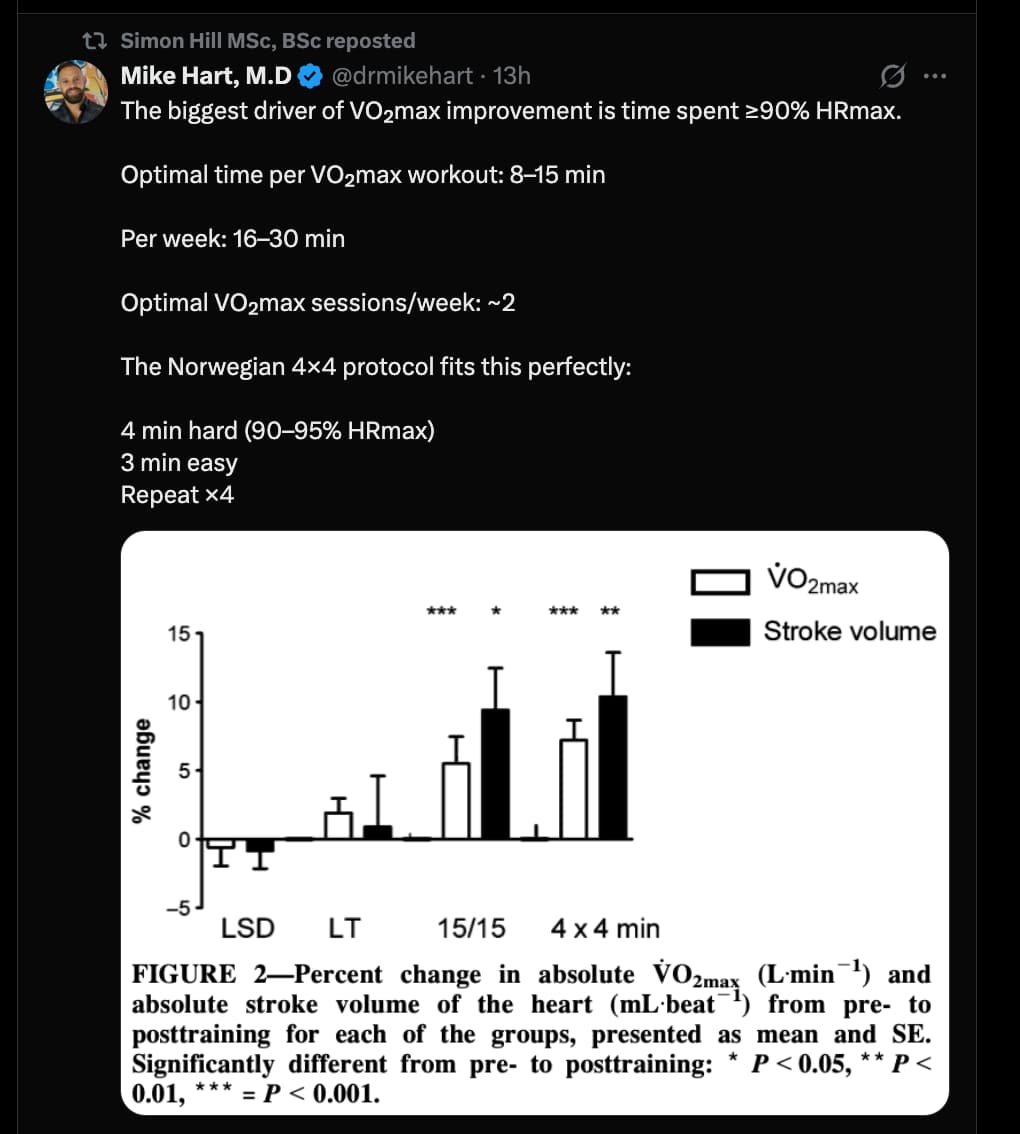
Task: Click the black Stroke volume legend swatch
Action: [720, 632]
